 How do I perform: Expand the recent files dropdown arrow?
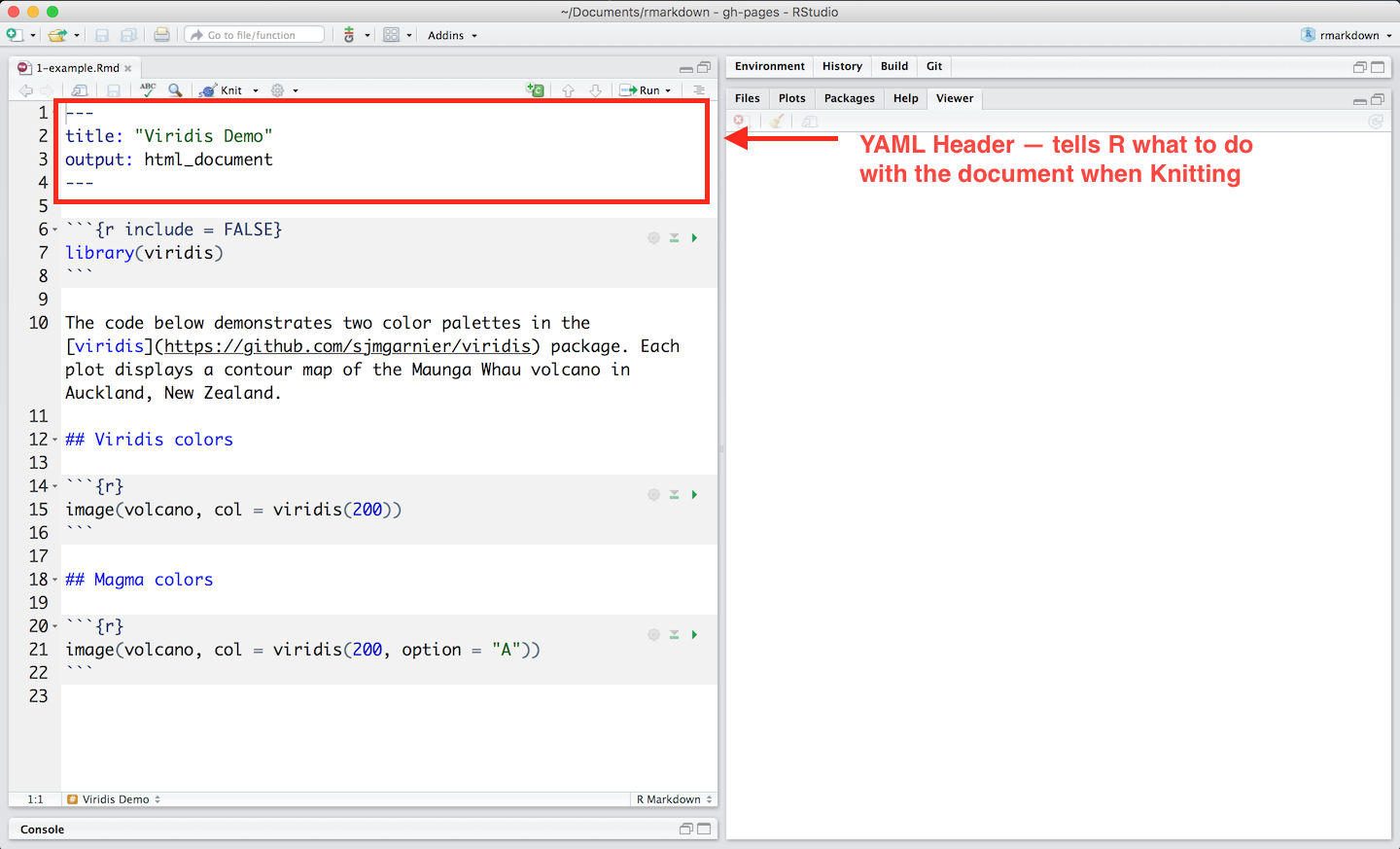click(x=77, y=36)
